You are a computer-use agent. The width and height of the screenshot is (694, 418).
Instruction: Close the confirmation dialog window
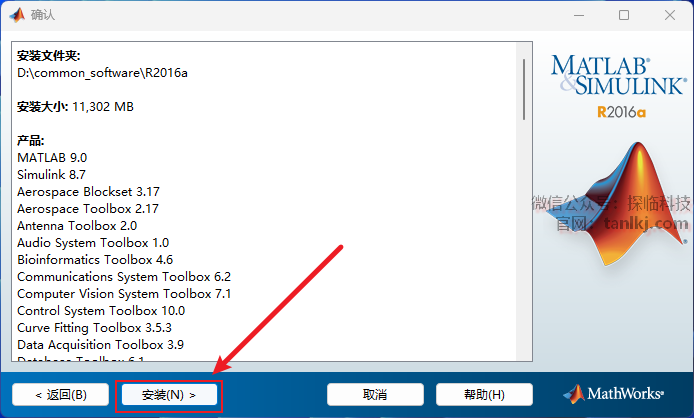click(670, 15)
